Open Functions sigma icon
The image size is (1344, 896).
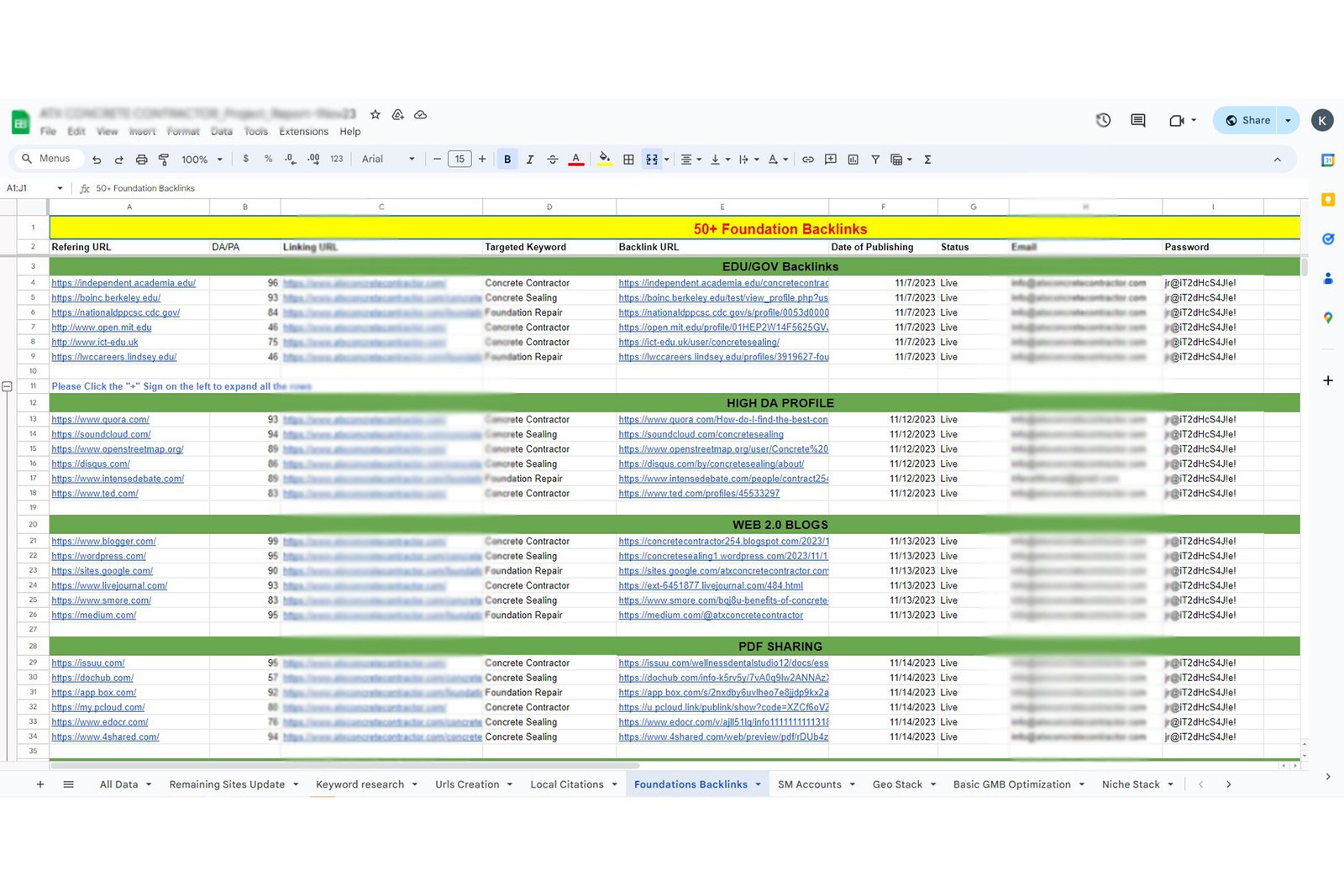[927, 160]
